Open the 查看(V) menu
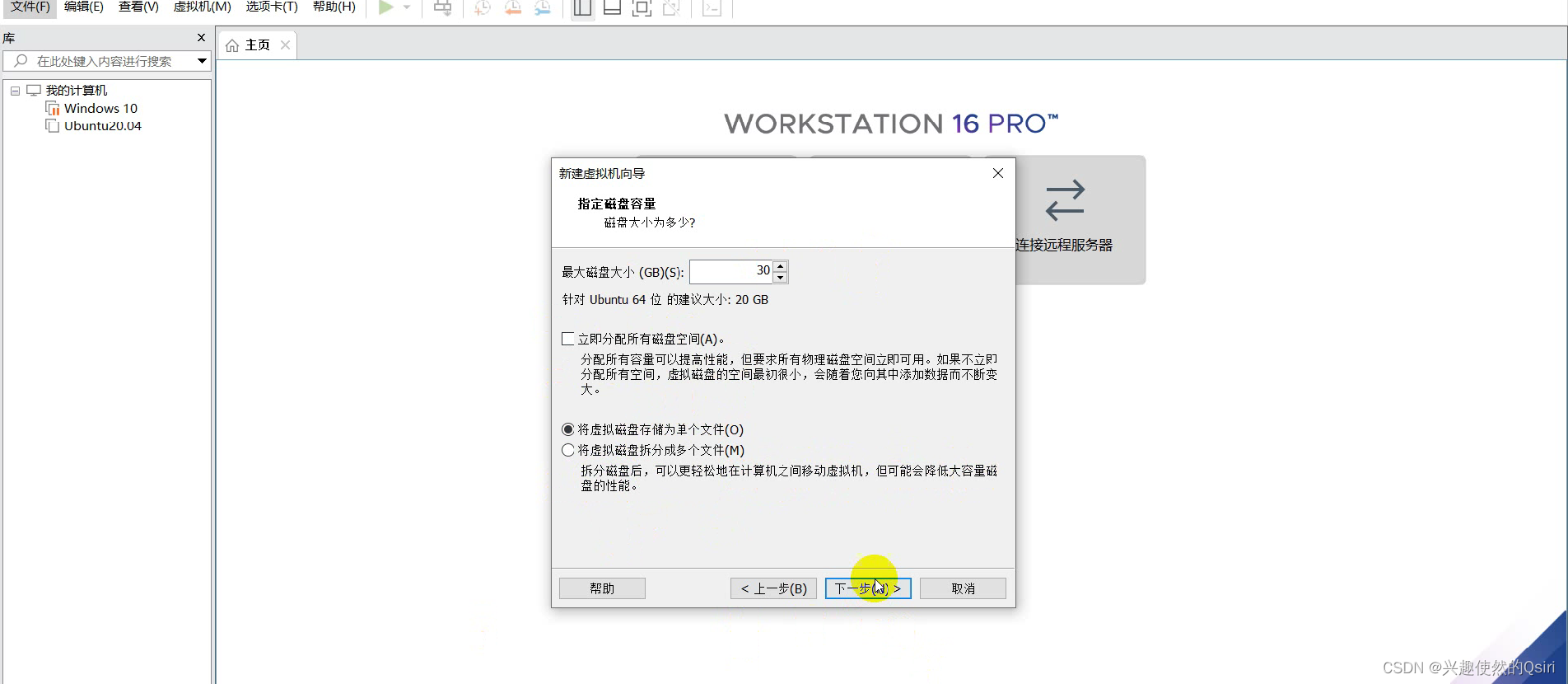This screenshot has width=1568, height=684. click(138, 7)
